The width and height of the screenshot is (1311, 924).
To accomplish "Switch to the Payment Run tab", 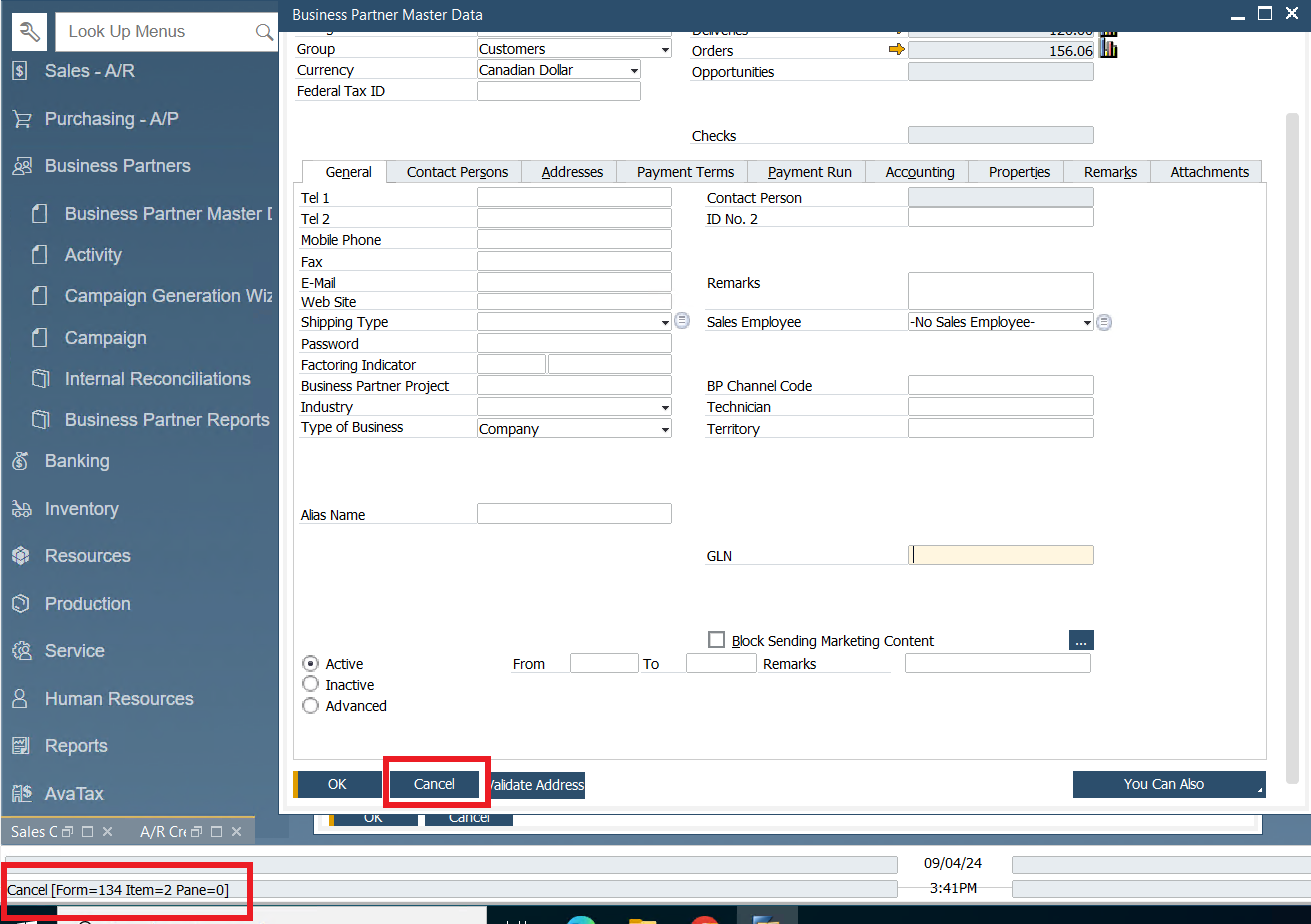I will click(809, 172).
